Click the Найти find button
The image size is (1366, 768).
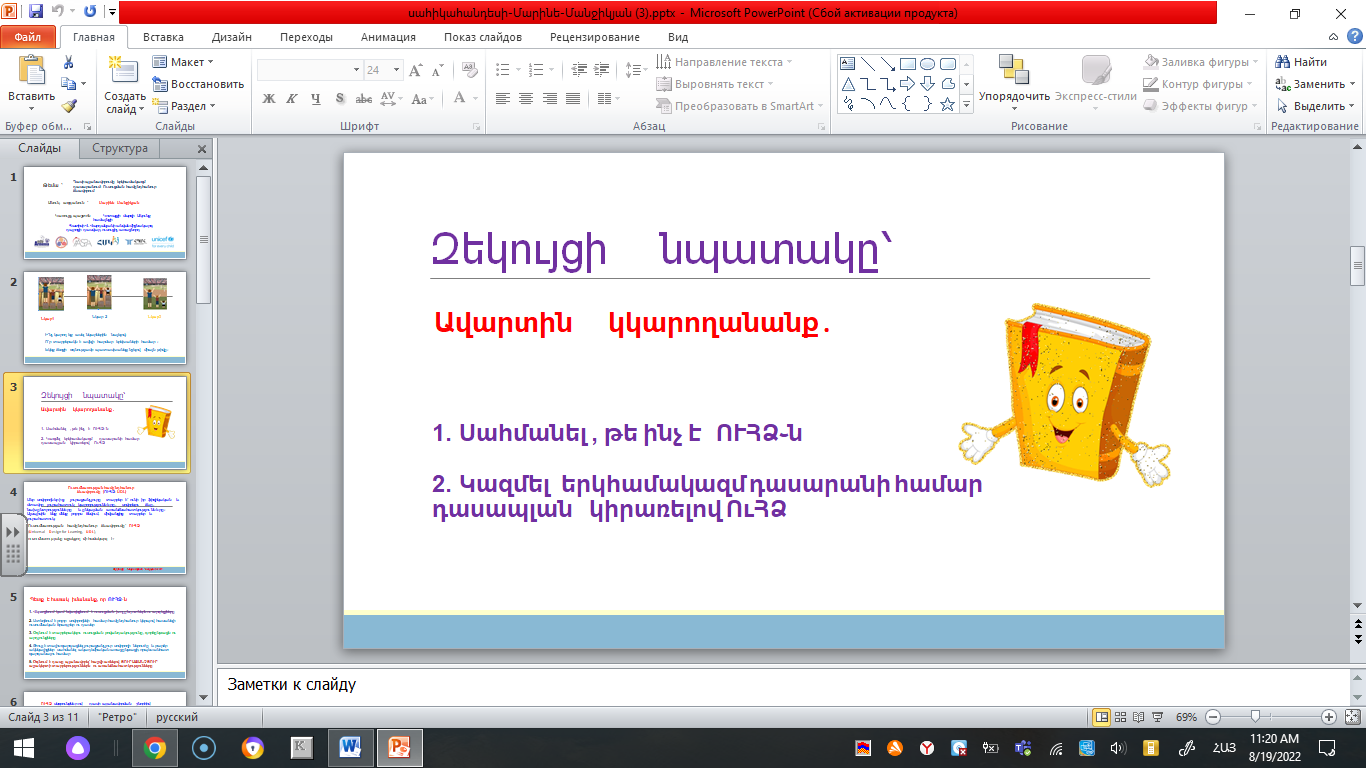1302,62
